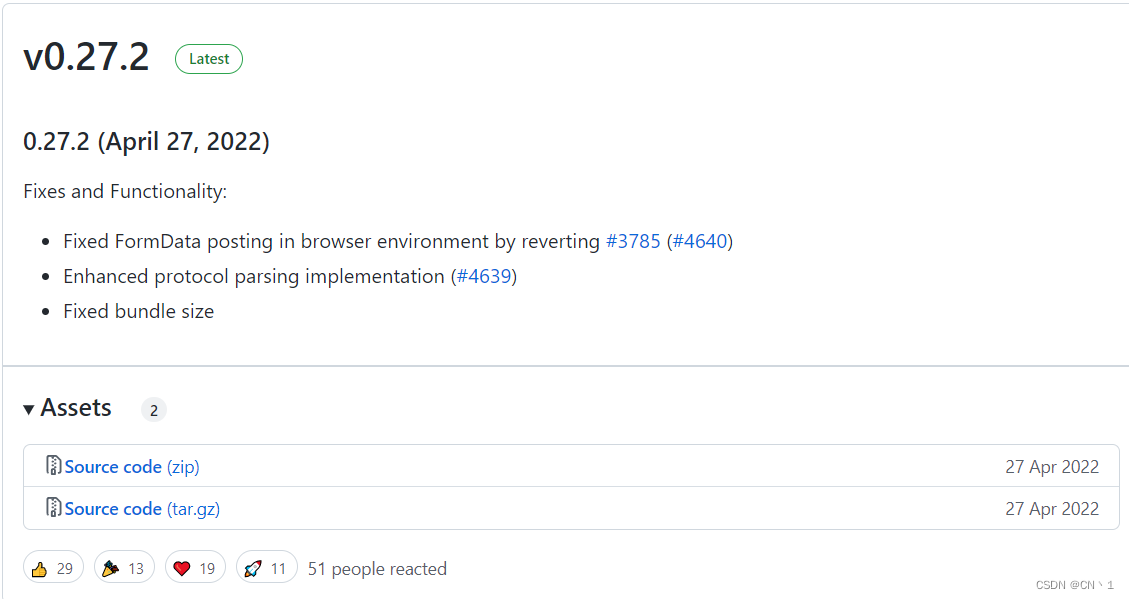Click the "Fixed bundle size" bullet text
This screenshot has height=599, width=1129.
click(x=138, y=311)
